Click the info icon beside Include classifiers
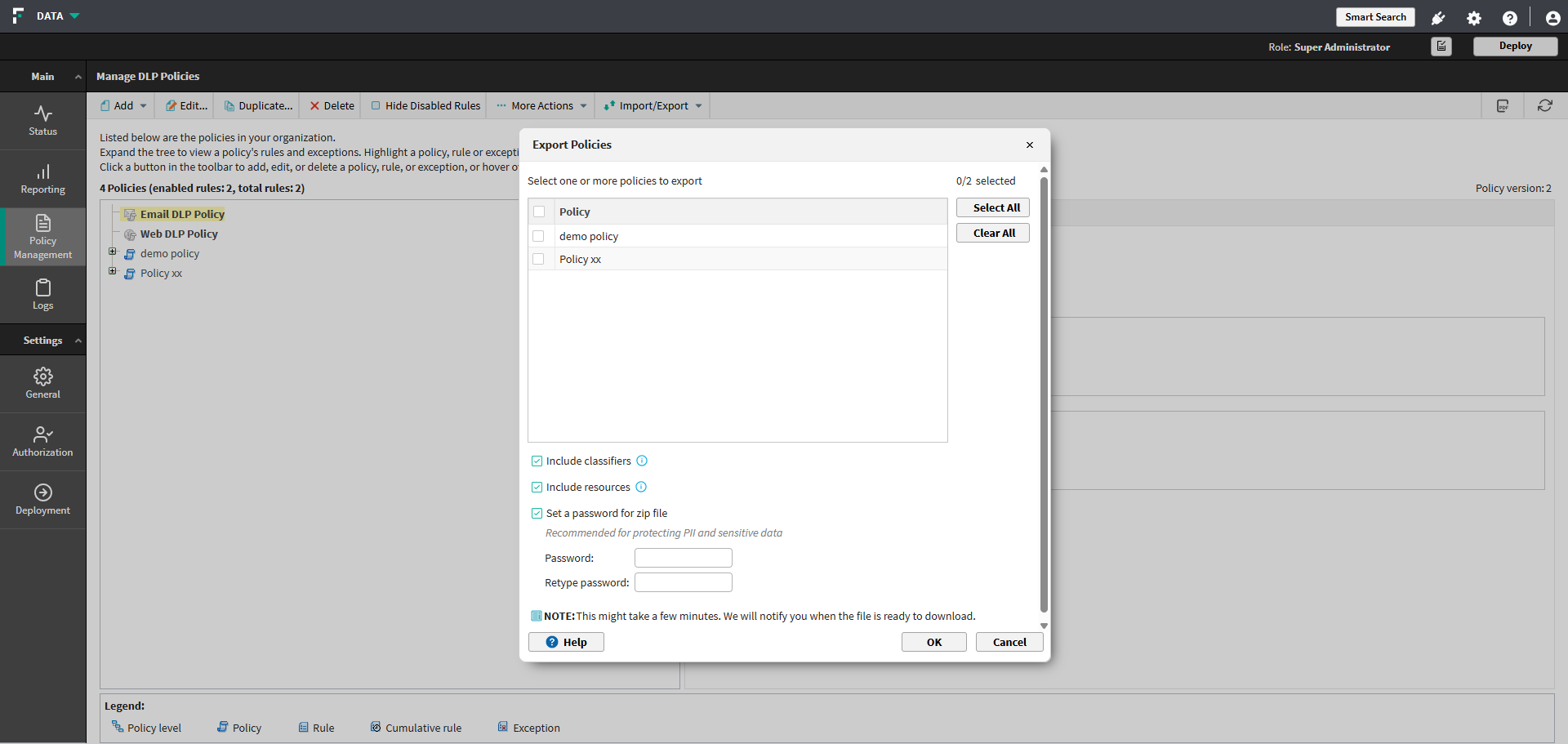Image resolution: width=1568 pixels, height=744 pixels. 642,461
